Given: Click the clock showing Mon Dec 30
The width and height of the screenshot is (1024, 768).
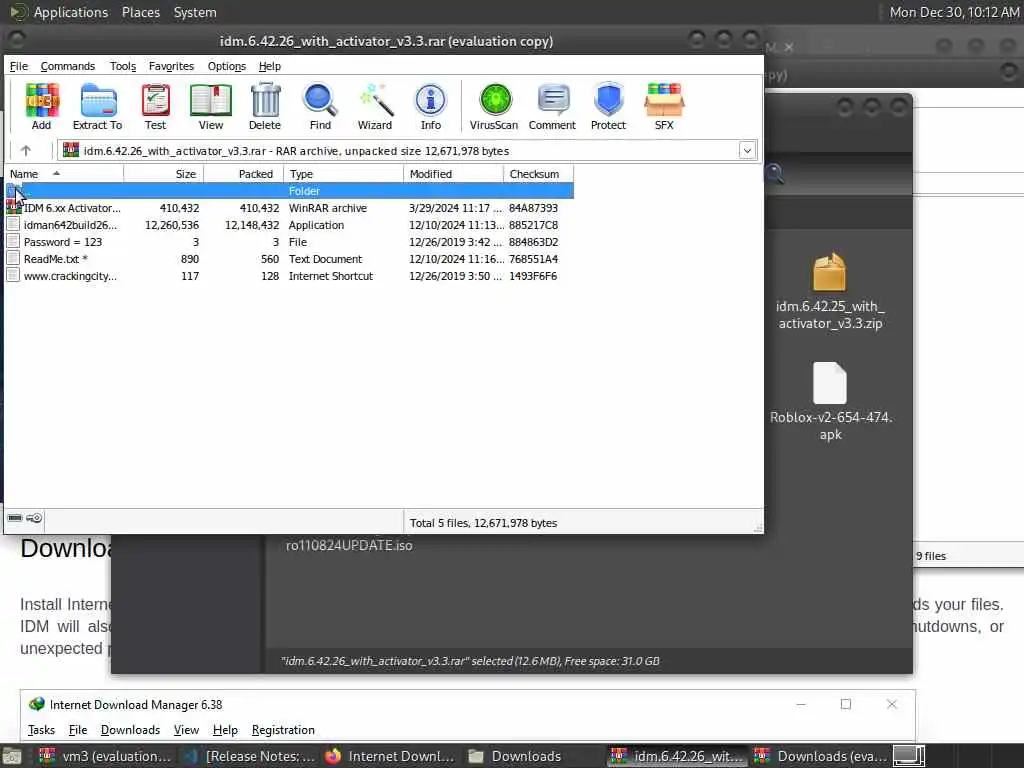Looking at the screenshot, I should click(954, 12).
